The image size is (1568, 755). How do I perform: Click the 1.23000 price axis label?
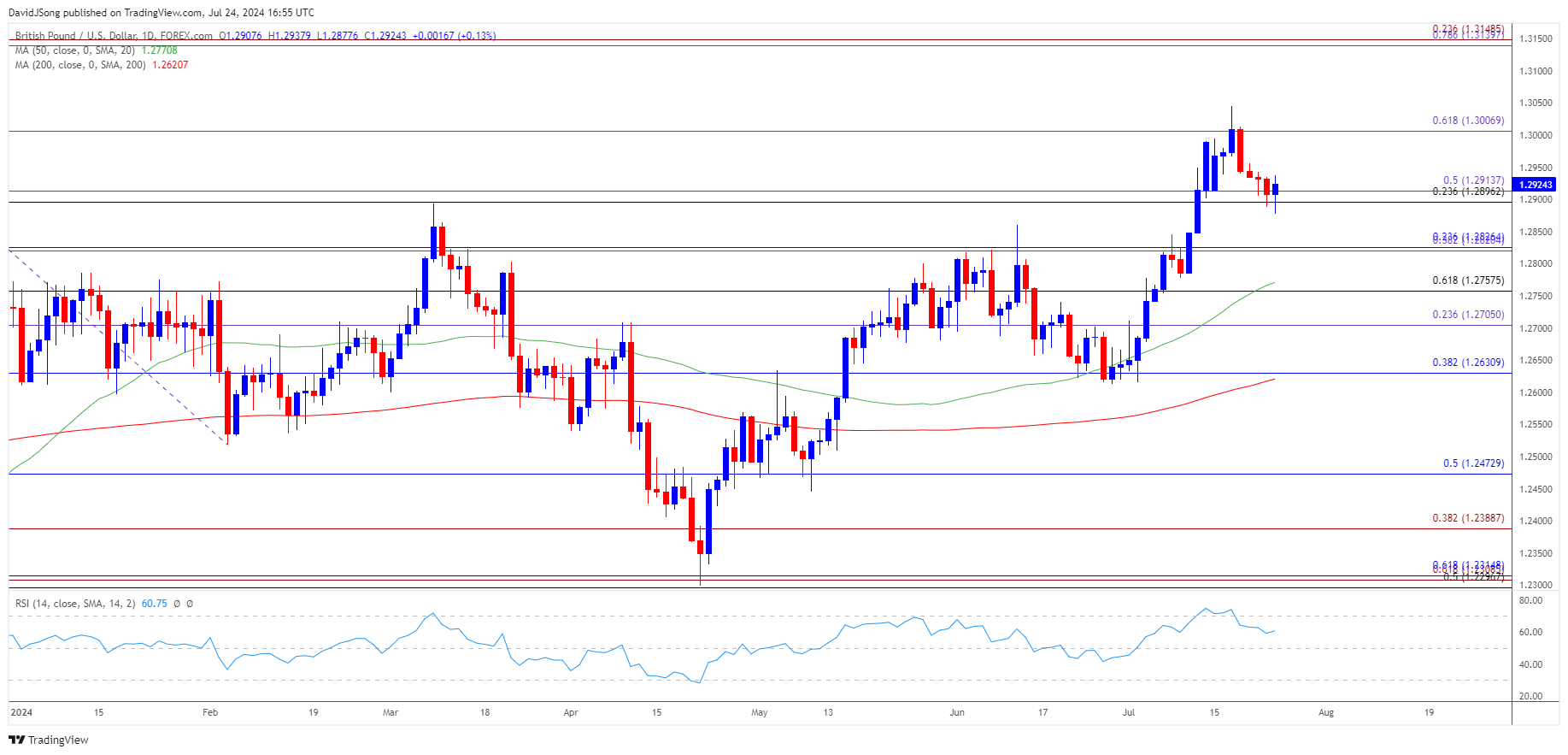click(1536, 586)
